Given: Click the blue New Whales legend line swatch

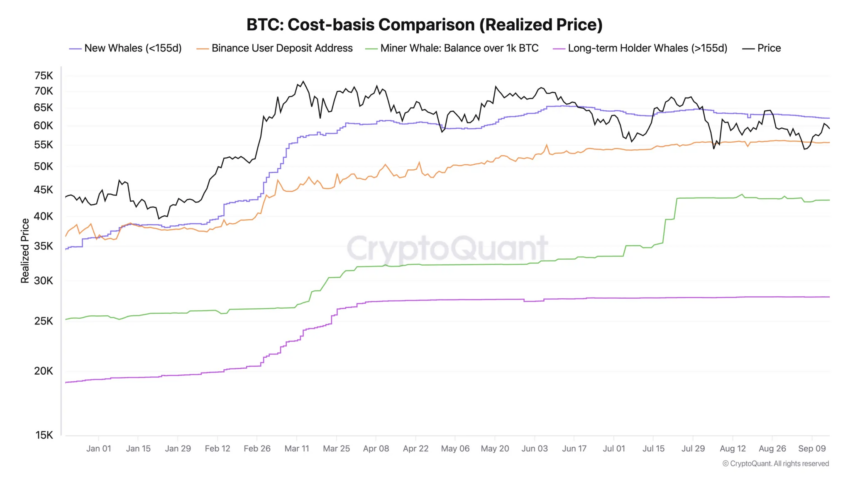Looking at the screenshot, I should 75,49.
